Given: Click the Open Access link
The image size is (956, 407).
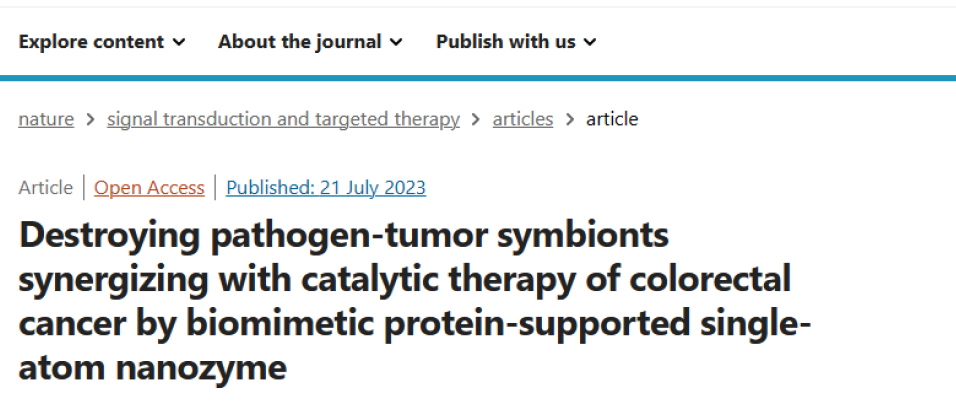Looking at the screenshot, I should (x=149, y=187).
